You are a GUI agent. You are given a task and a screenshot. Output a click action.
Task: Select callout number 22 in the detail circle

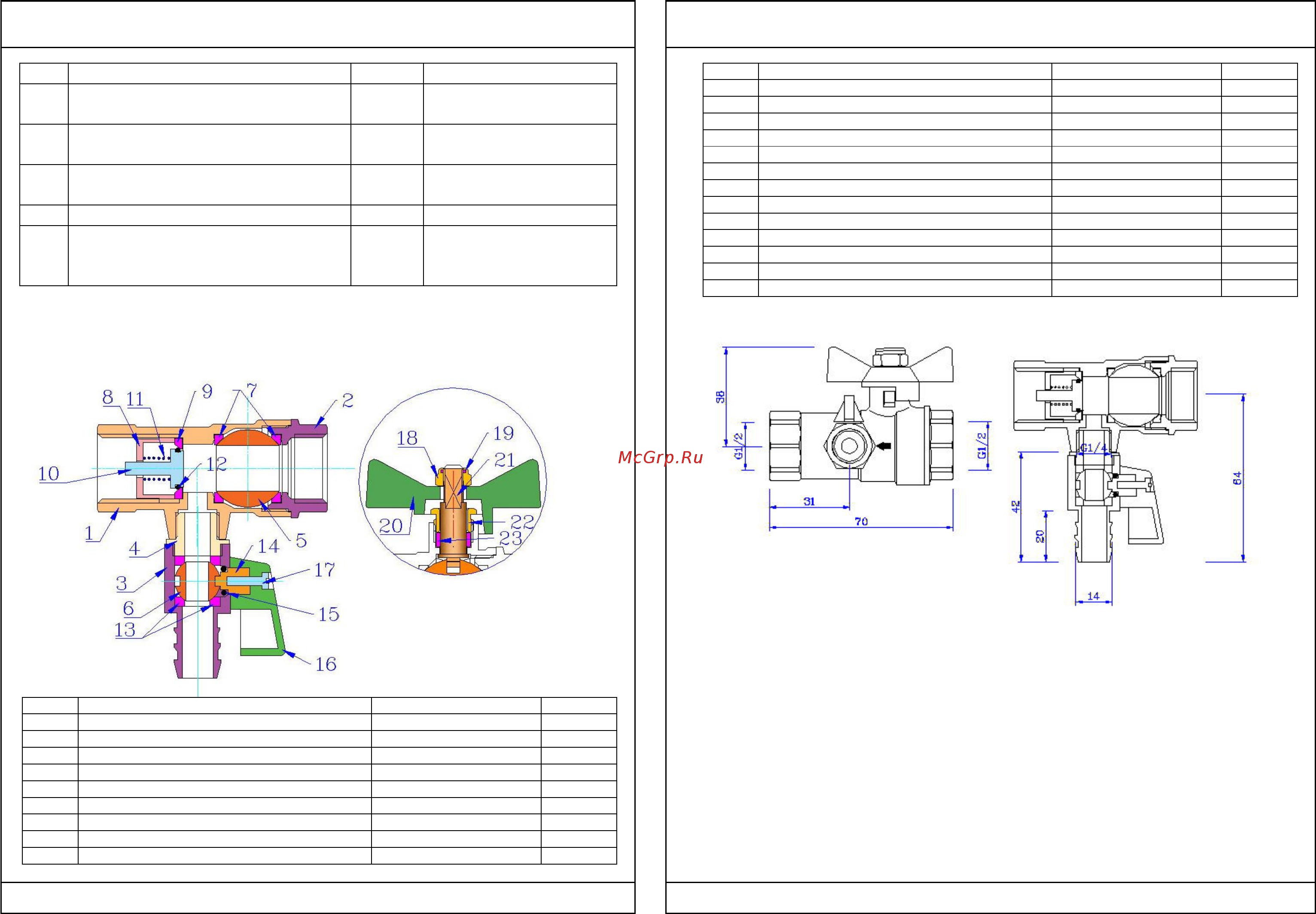pos(522,522)
